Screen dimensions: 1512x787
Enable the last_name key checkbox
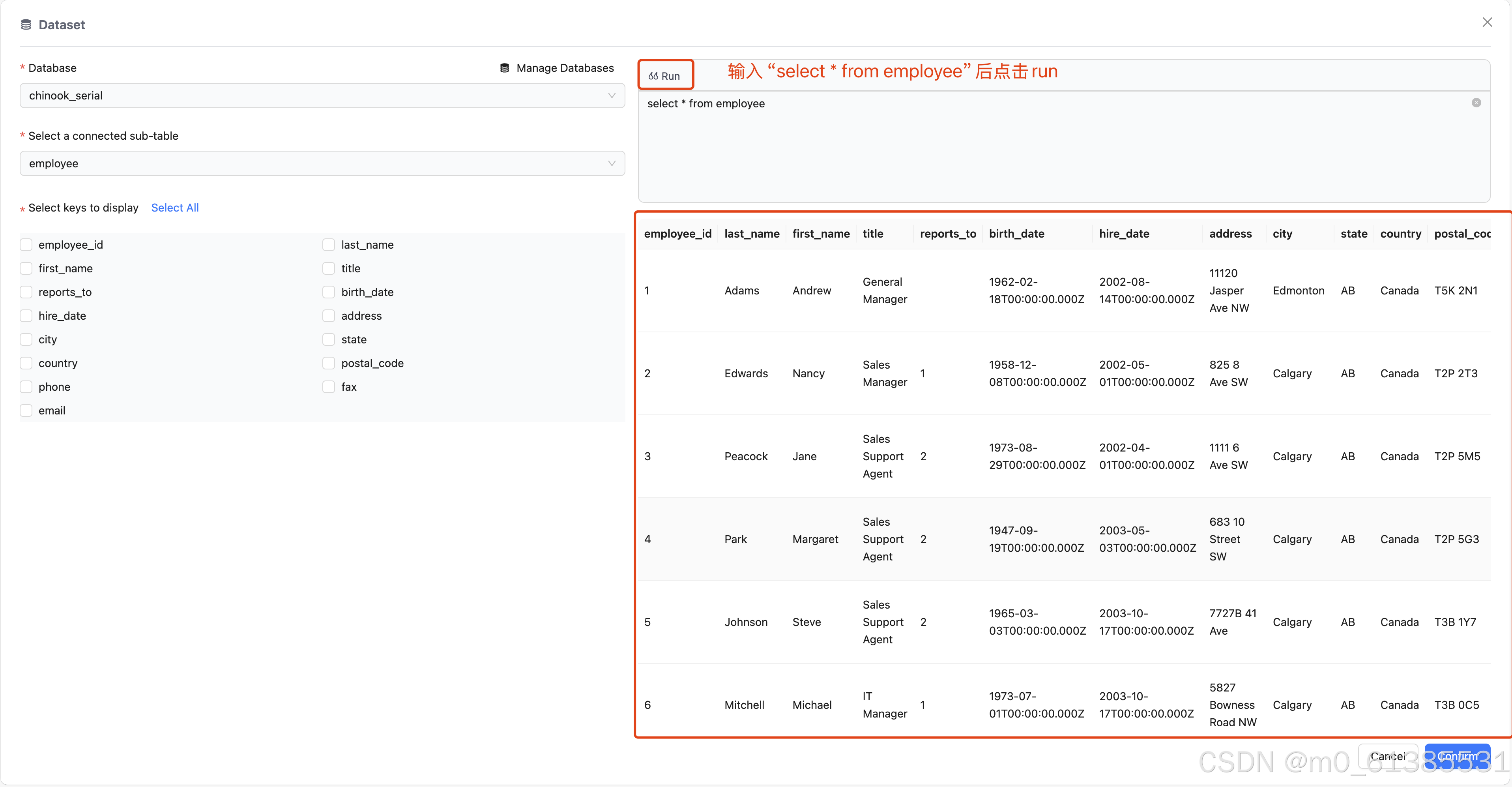pos(329,245)
